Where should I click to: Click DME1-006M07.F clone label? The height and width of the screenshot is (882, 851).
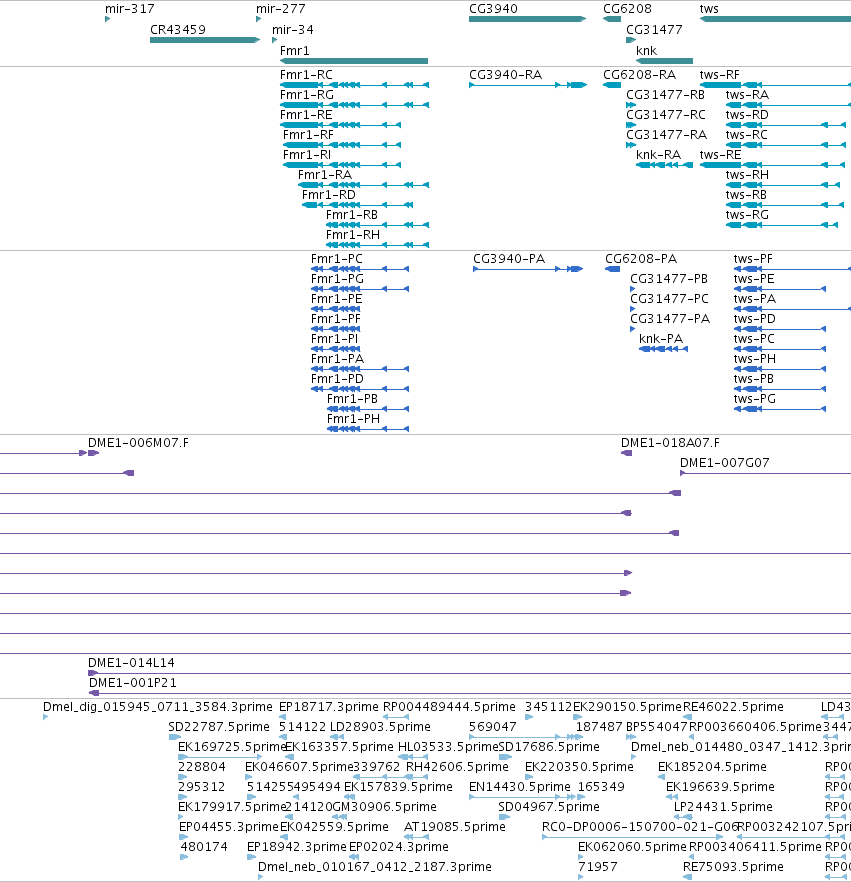(138, 443)
